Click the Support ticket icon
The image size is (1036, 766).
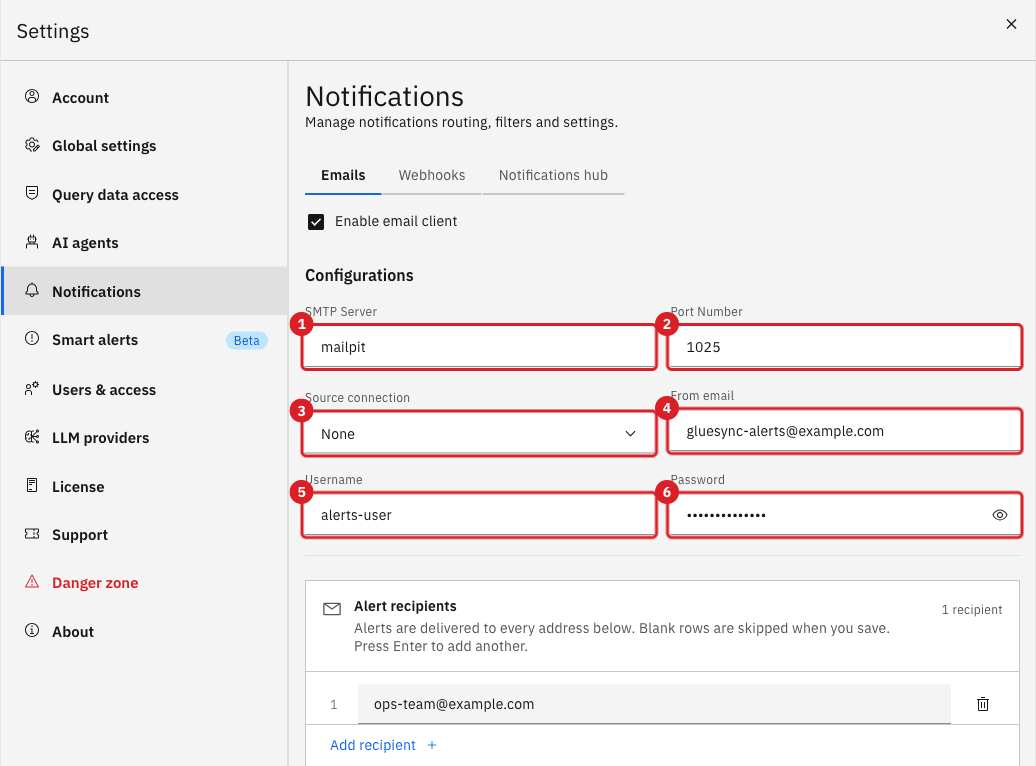[x=32, y=534]
